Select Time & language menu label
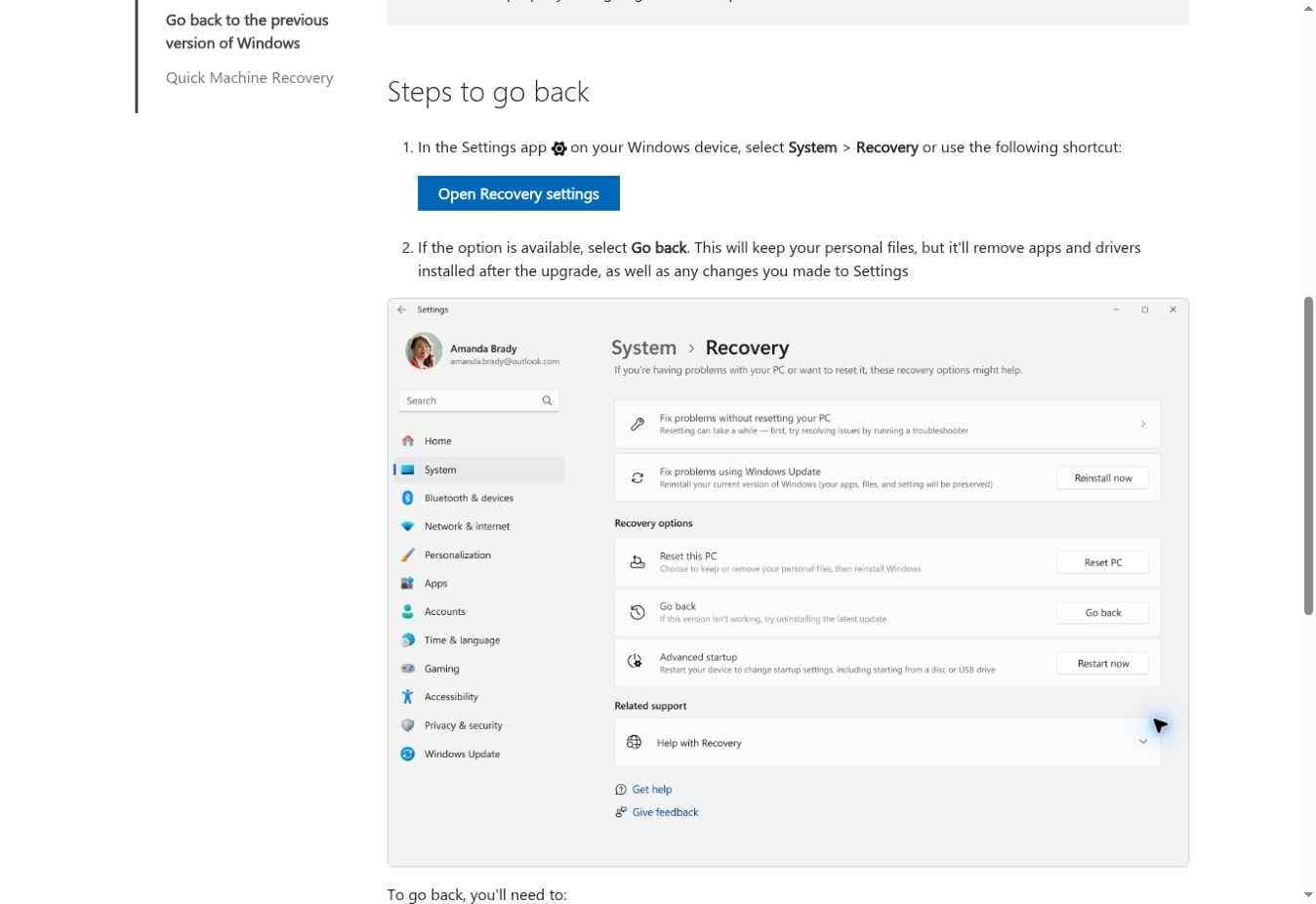The height and width of the screenshot is (904, 1316). point(462,640)
